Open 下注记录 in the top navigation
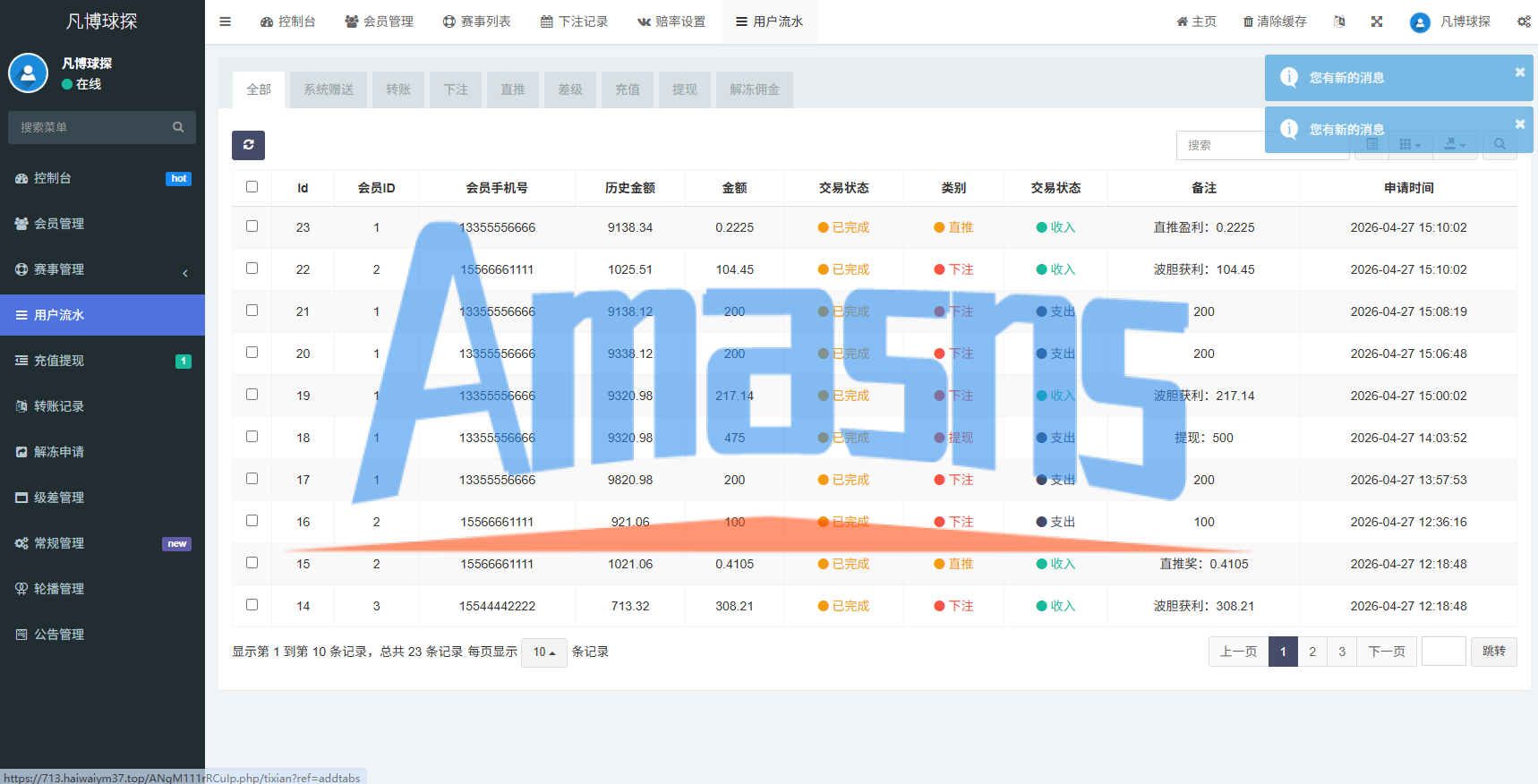This screenshot has height=784, width=1538. pos(575,21)
